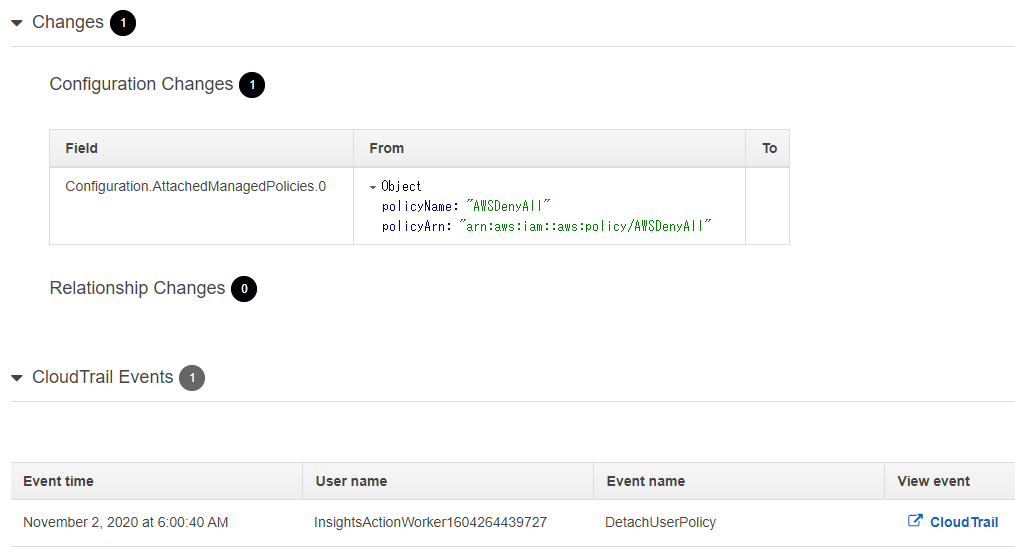Click the User name column header
This screenshot has height=547, width=1015.
coord(351,481)
